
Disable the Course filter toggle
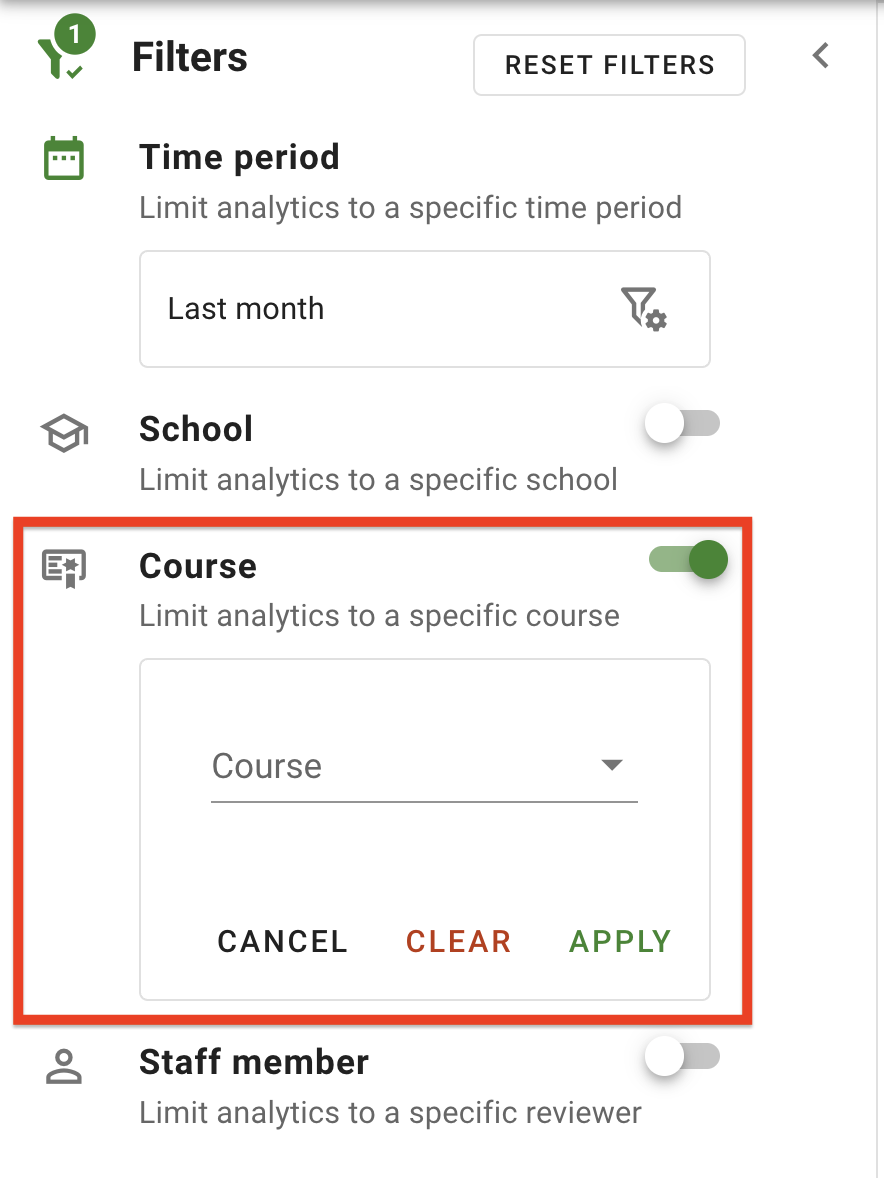(x=688, y=559)
